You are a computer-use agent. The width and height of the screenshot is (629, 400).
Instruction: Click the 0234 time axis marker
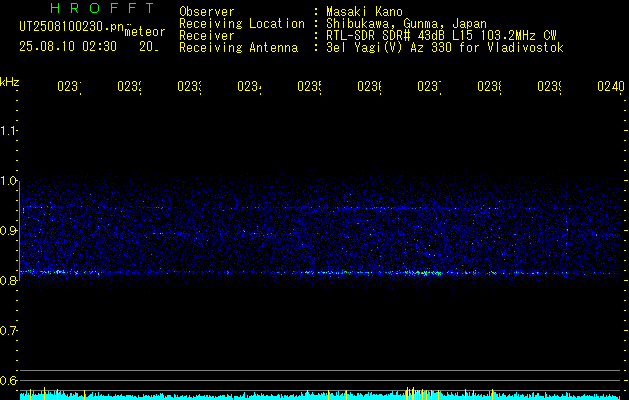click(x=250, y=86)
